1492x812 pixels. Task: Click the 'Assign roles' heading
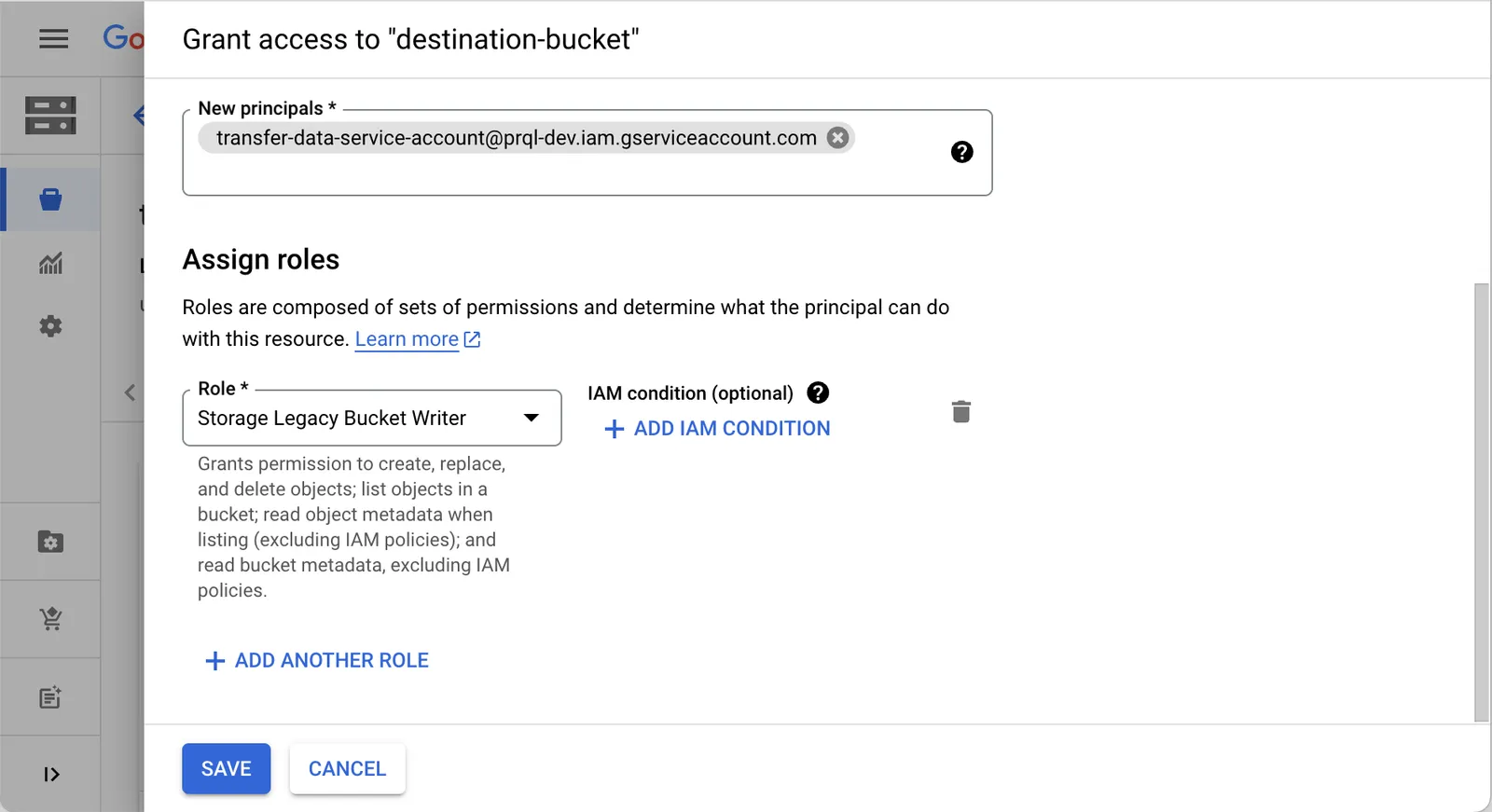tap(261, 259)
